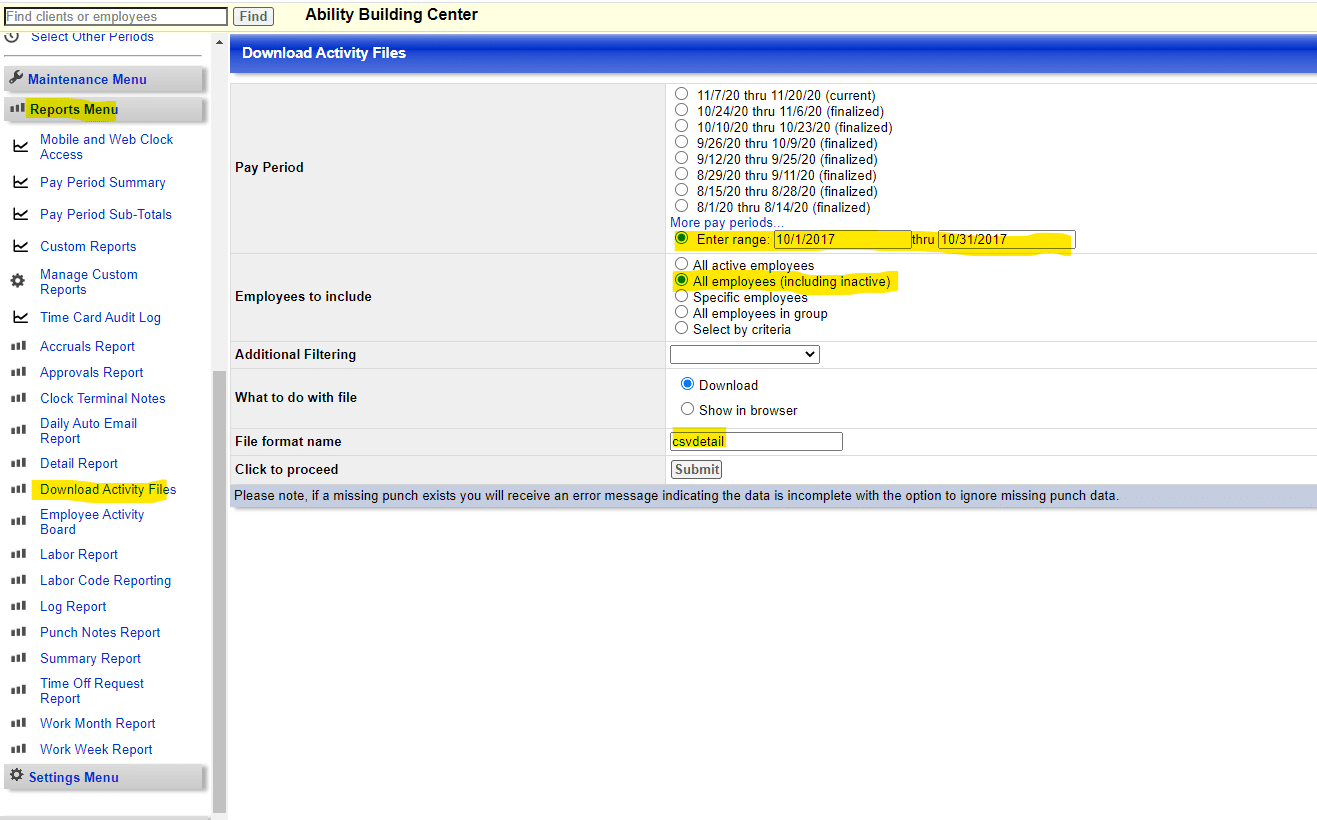This screenshot has height=820, width=1317.
Task: Open the Detail Report page
Action: (79, 464)
